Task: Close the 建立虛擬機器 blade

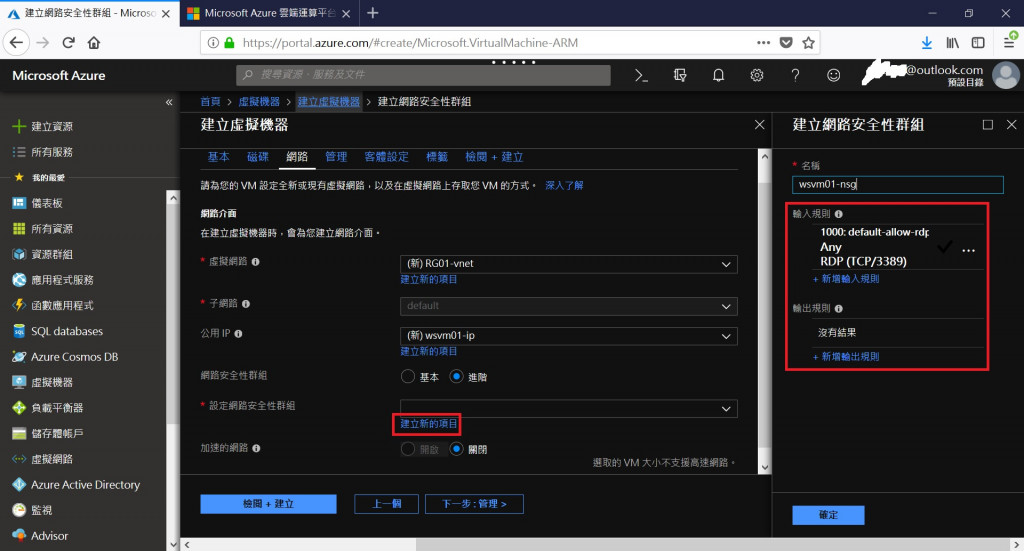Action: pos(760,124)
